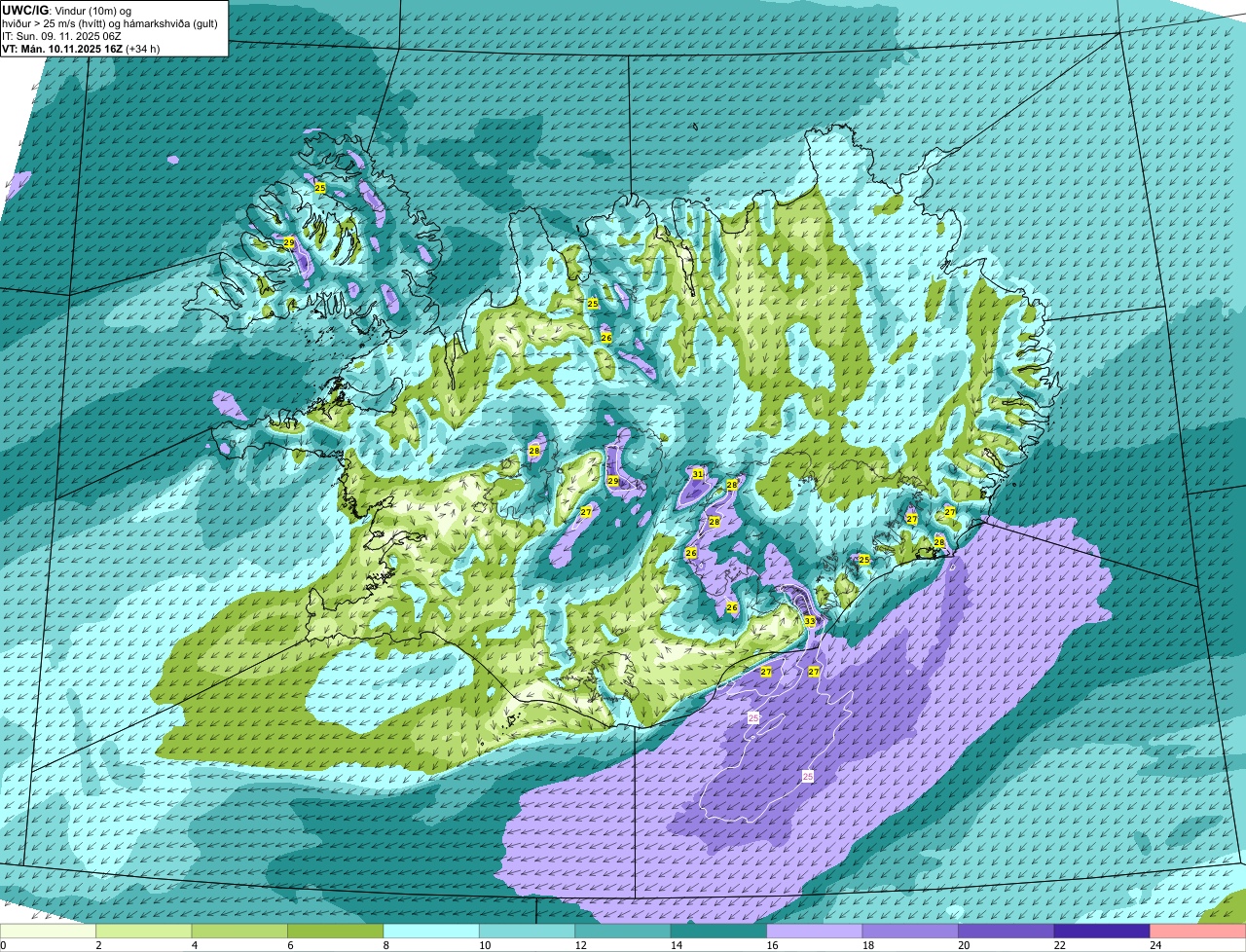Click the color scale tick label 22
This screenshot has height=952, width=1246.
pyautogui.click(x=1059, y=945)
